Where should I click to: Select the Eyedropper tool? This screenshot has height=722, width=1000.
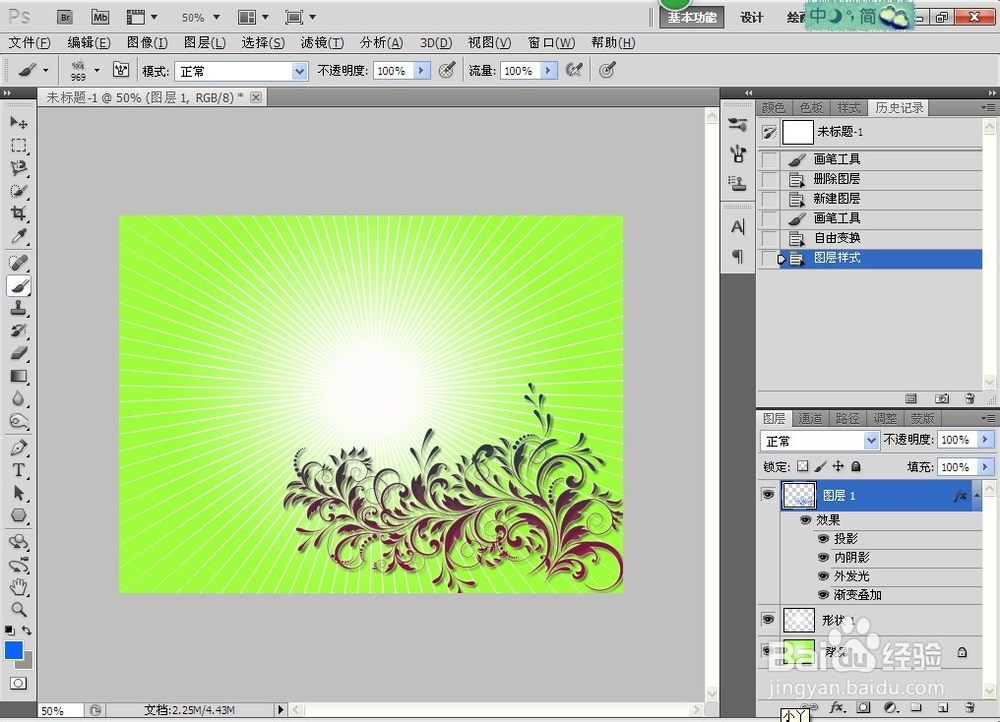pyautogui.click(x=18, y=237)
